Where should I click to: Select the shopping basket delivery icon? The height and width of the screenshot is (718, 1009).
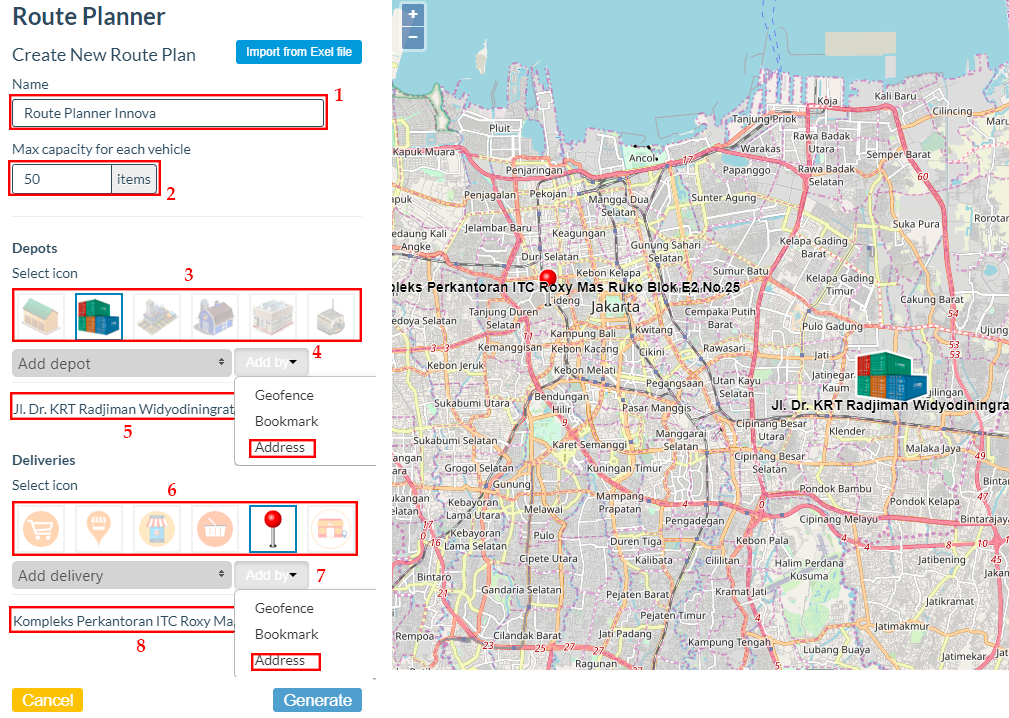215,530
